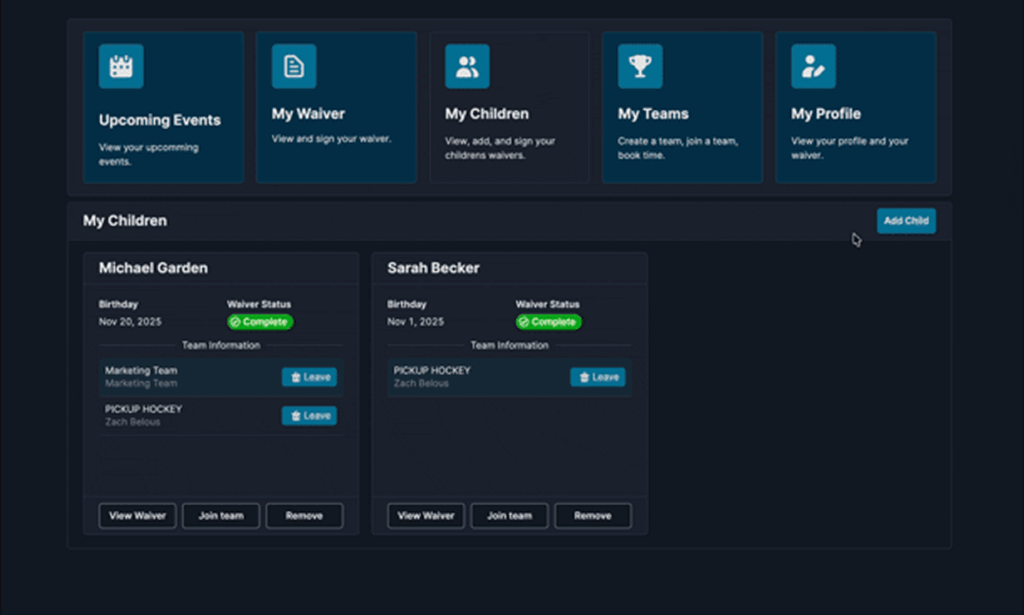Click Michael Garden's Complete waiver status badge
The image size is (1024, 615).
[x=260, y=322]
